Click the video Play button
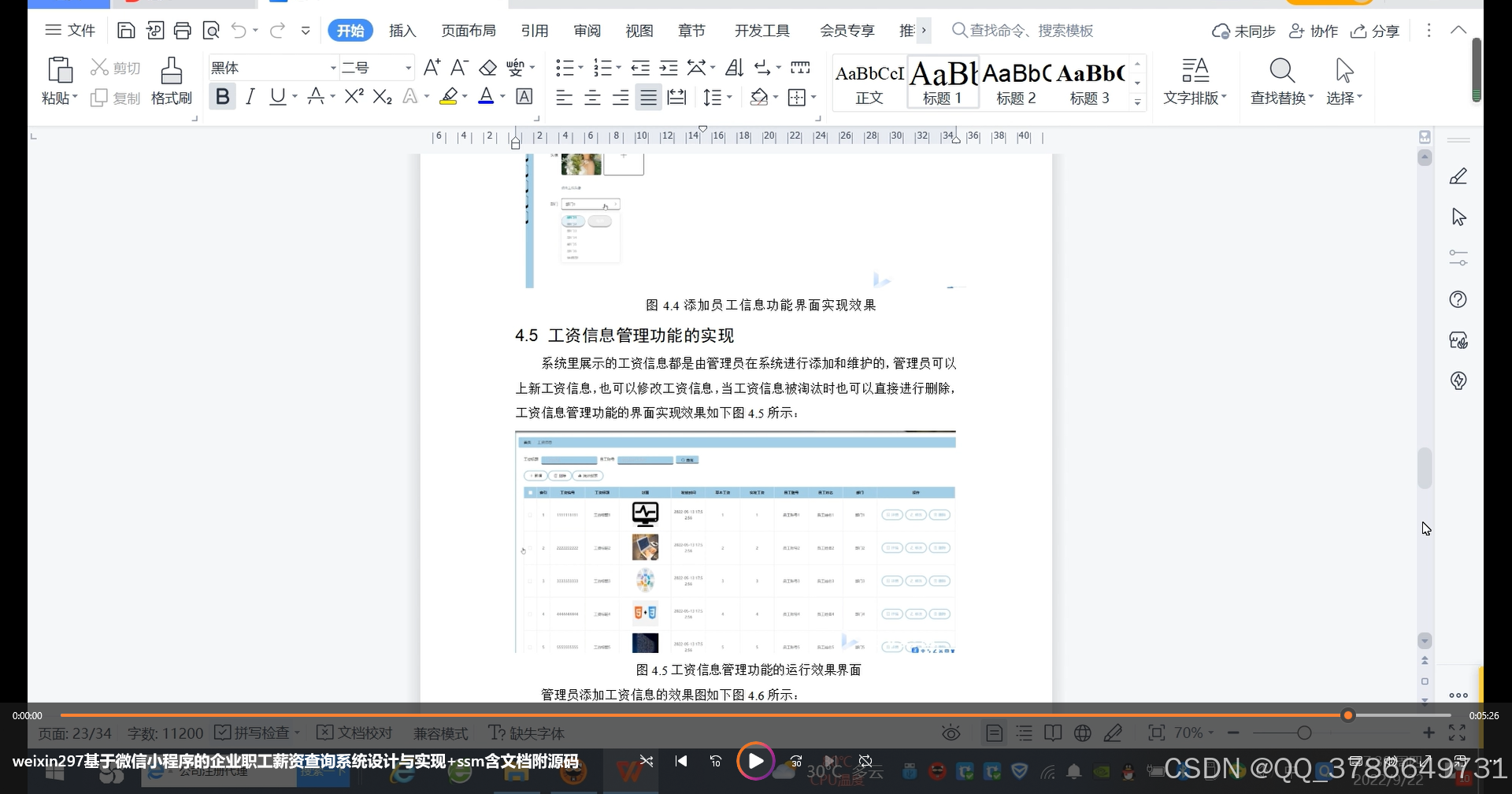The height and width of the screenshot is (794, 1512). tap(755, 761)
